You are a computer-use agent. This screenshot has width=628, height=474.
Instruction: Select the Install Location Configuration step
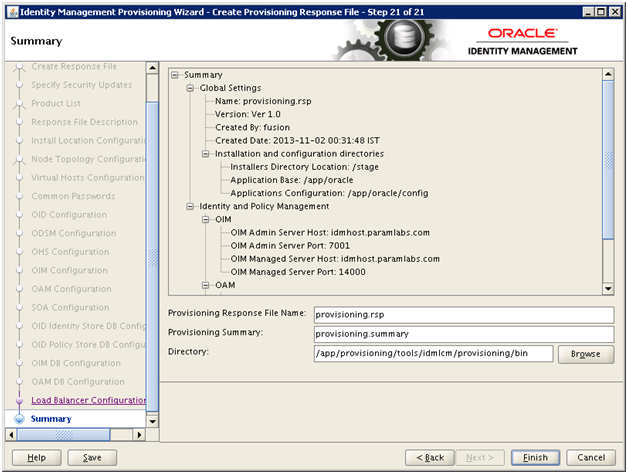coord(89,141)
